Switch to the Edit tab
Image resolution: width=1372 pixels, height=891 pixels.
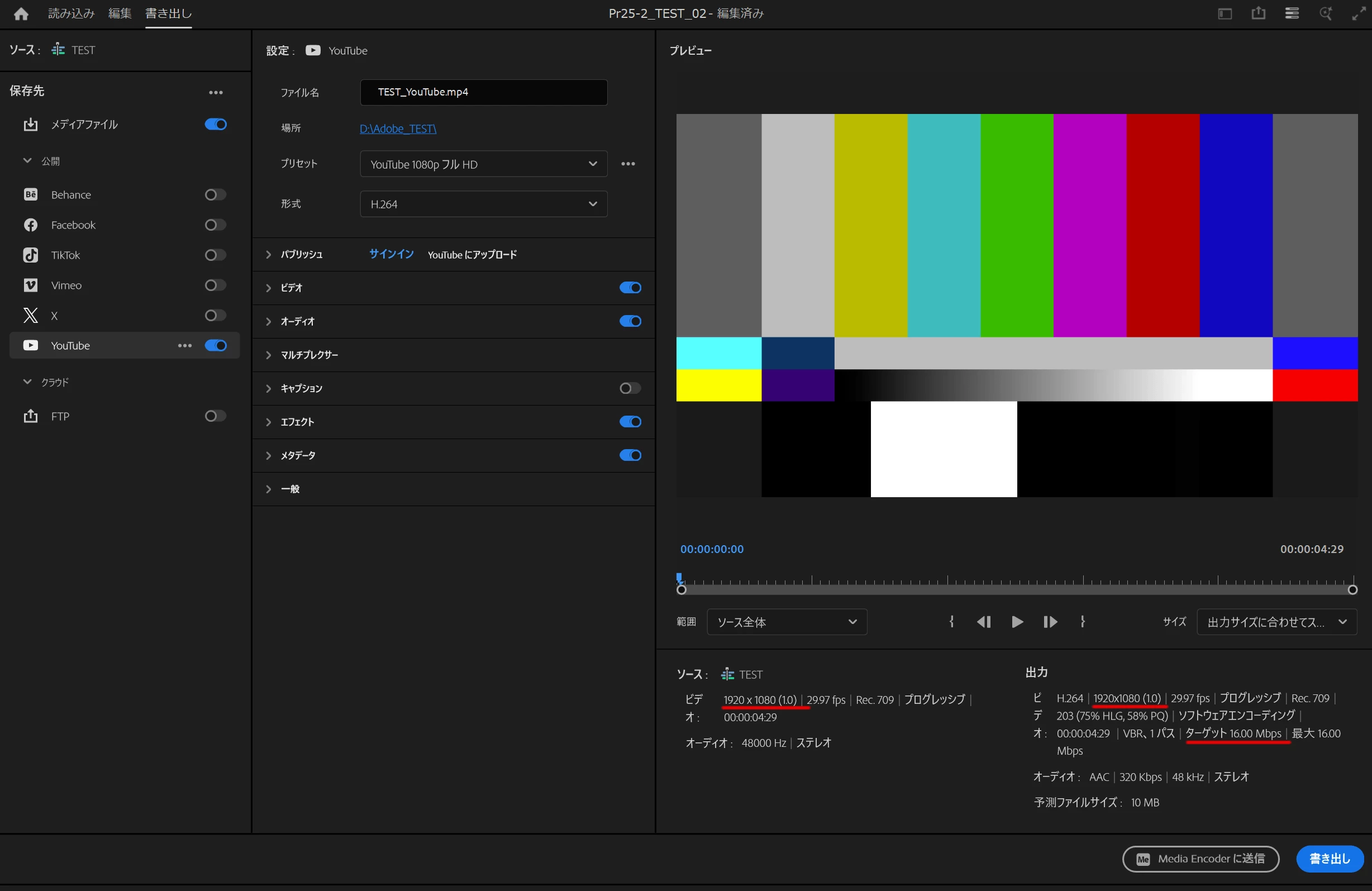click(x=120, y=14)
